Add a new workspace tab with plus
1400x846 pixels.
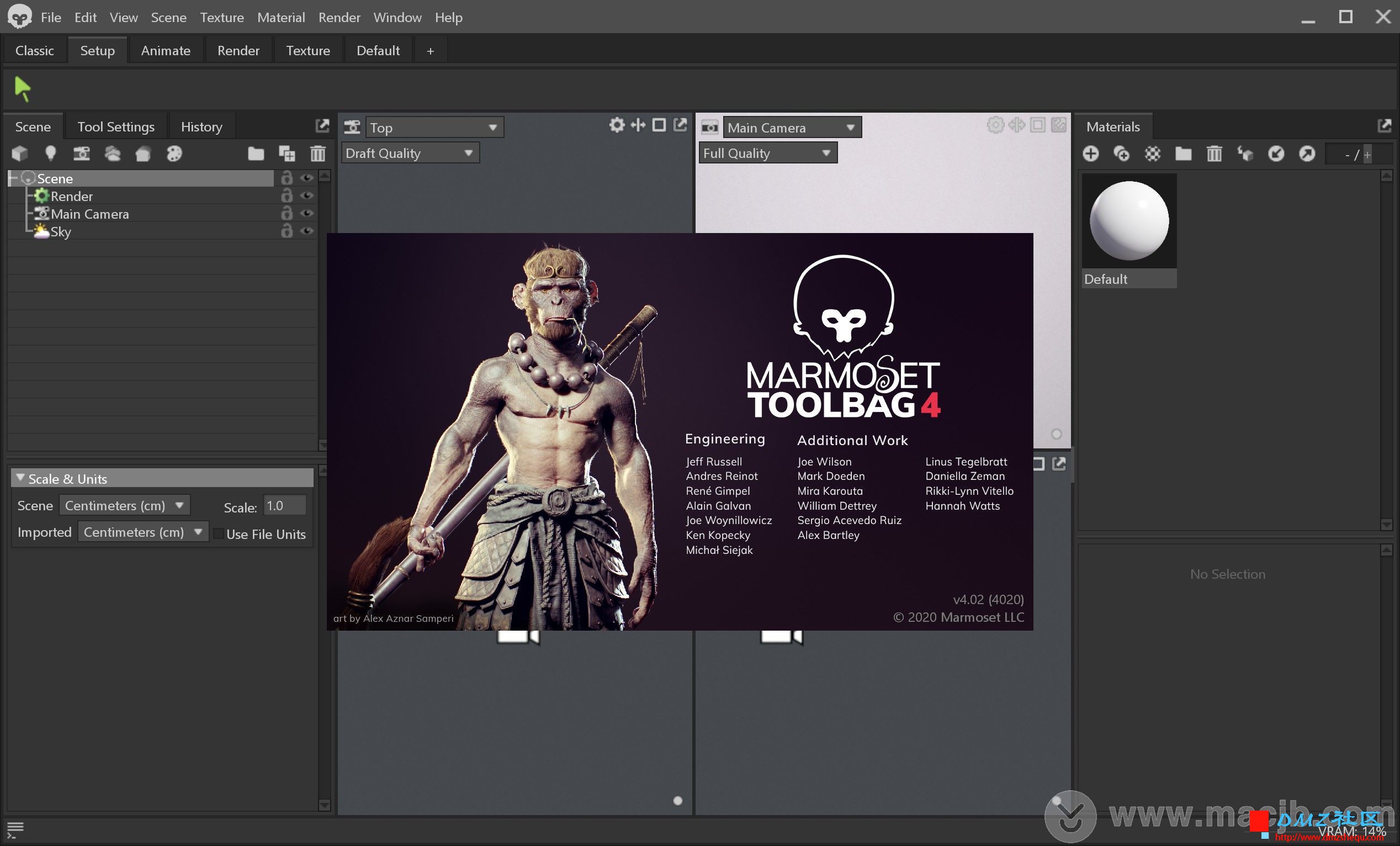(430, 51)
